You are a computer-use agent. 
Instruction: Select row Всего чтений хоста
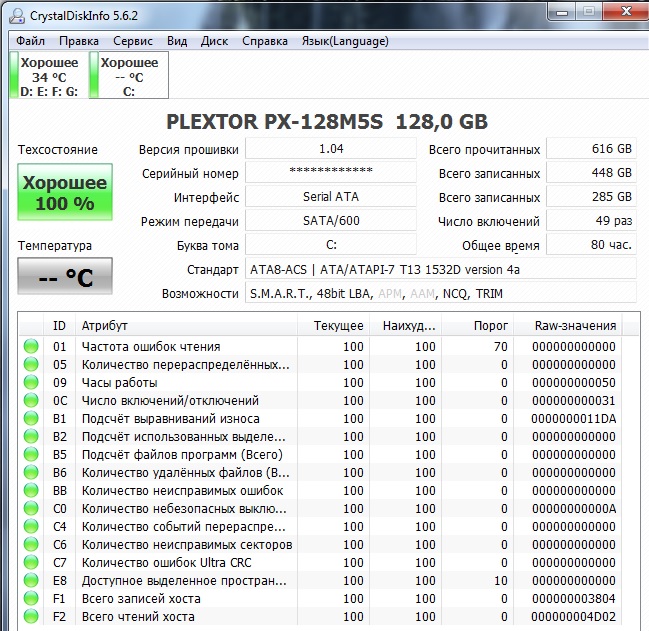pos(320,616)
